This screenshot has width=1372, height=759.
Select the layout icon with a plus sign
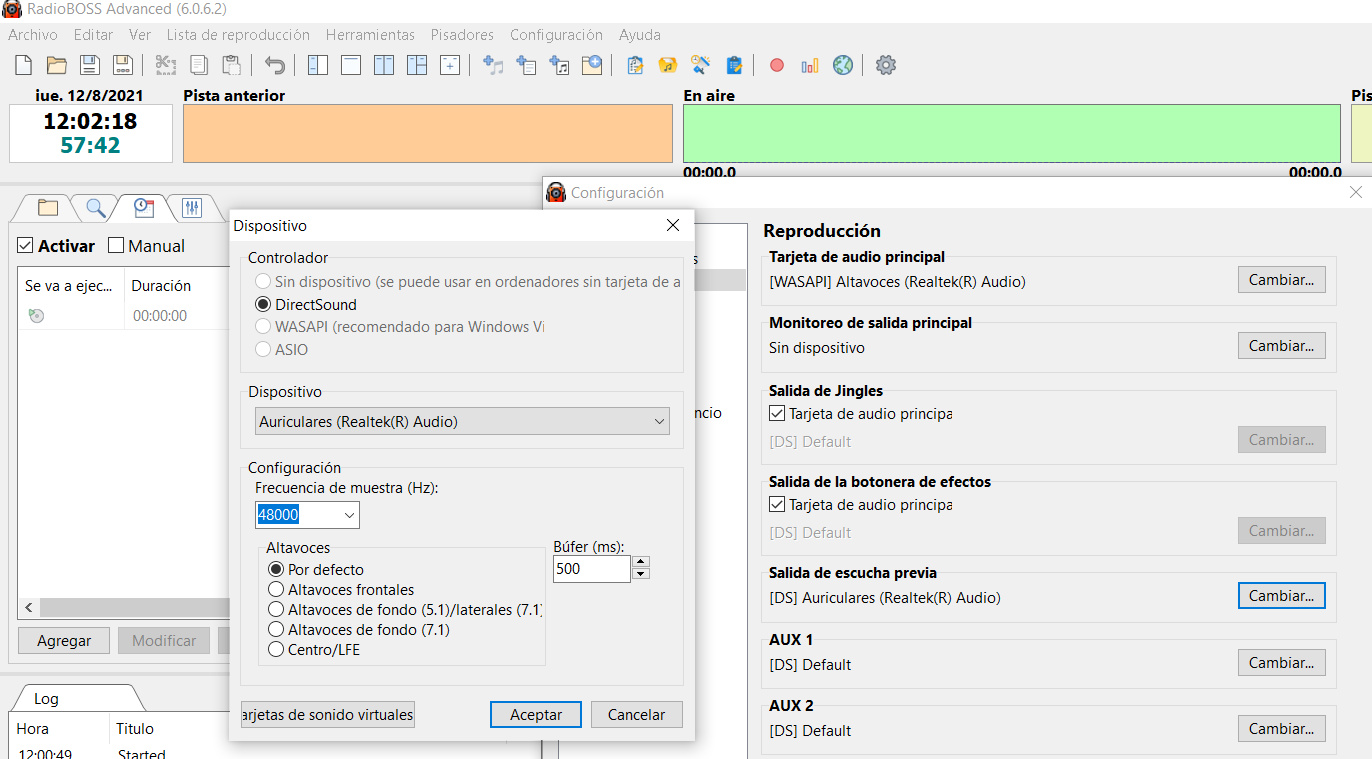[x=450, y=65]
